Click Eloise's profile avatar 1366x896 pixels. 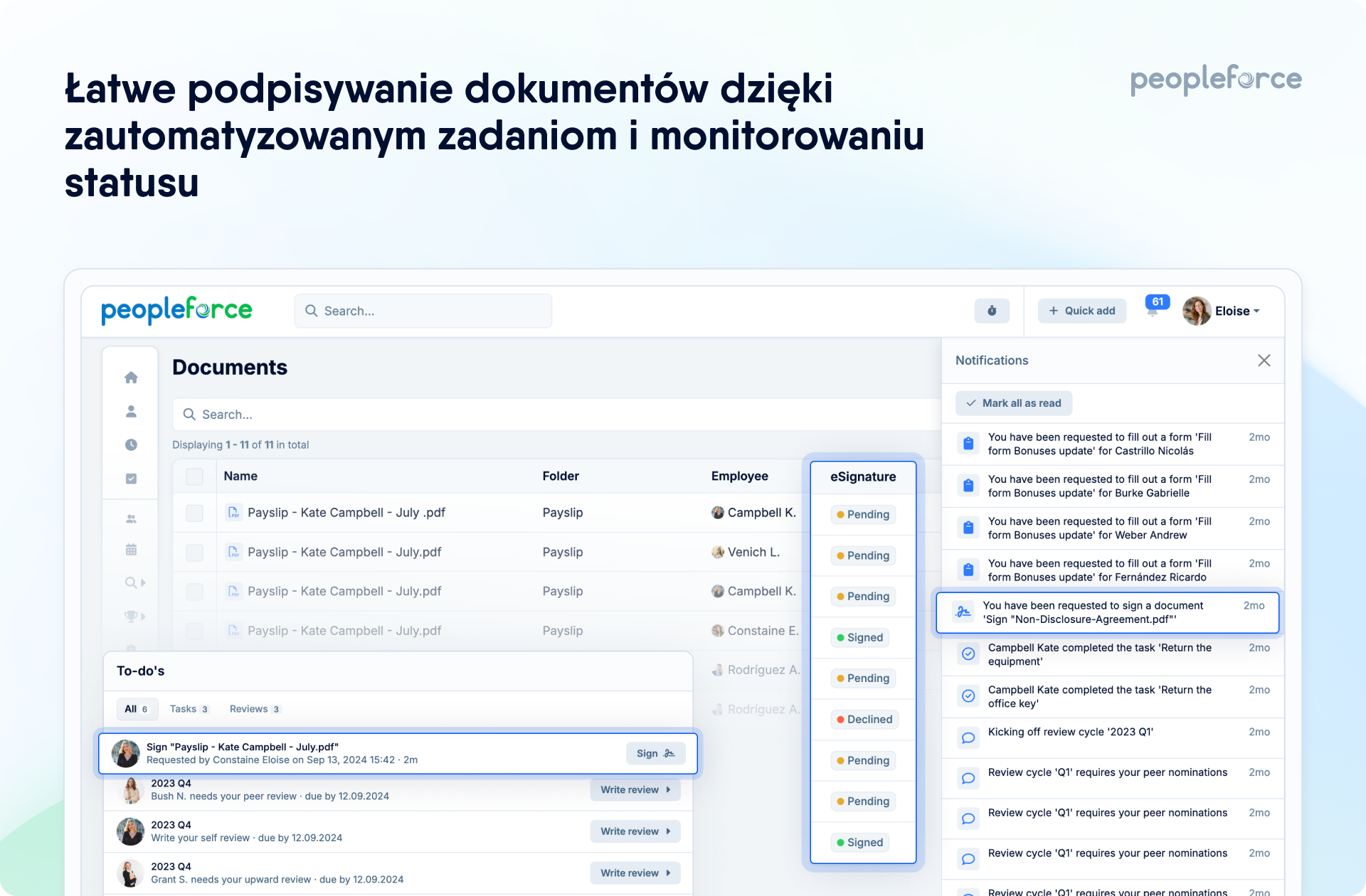click(x=1197, y=311)
